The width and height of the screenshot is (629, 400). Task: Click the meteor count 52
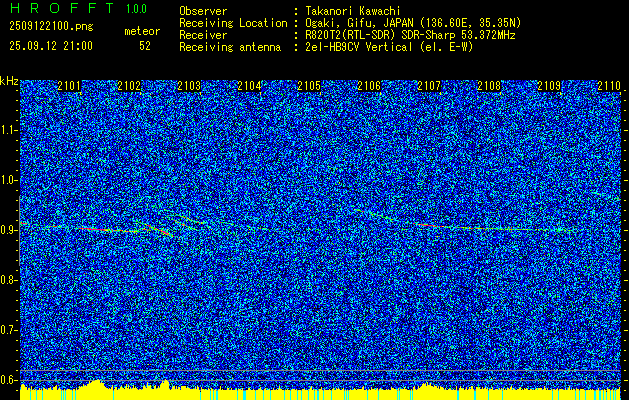coord(145,46)
